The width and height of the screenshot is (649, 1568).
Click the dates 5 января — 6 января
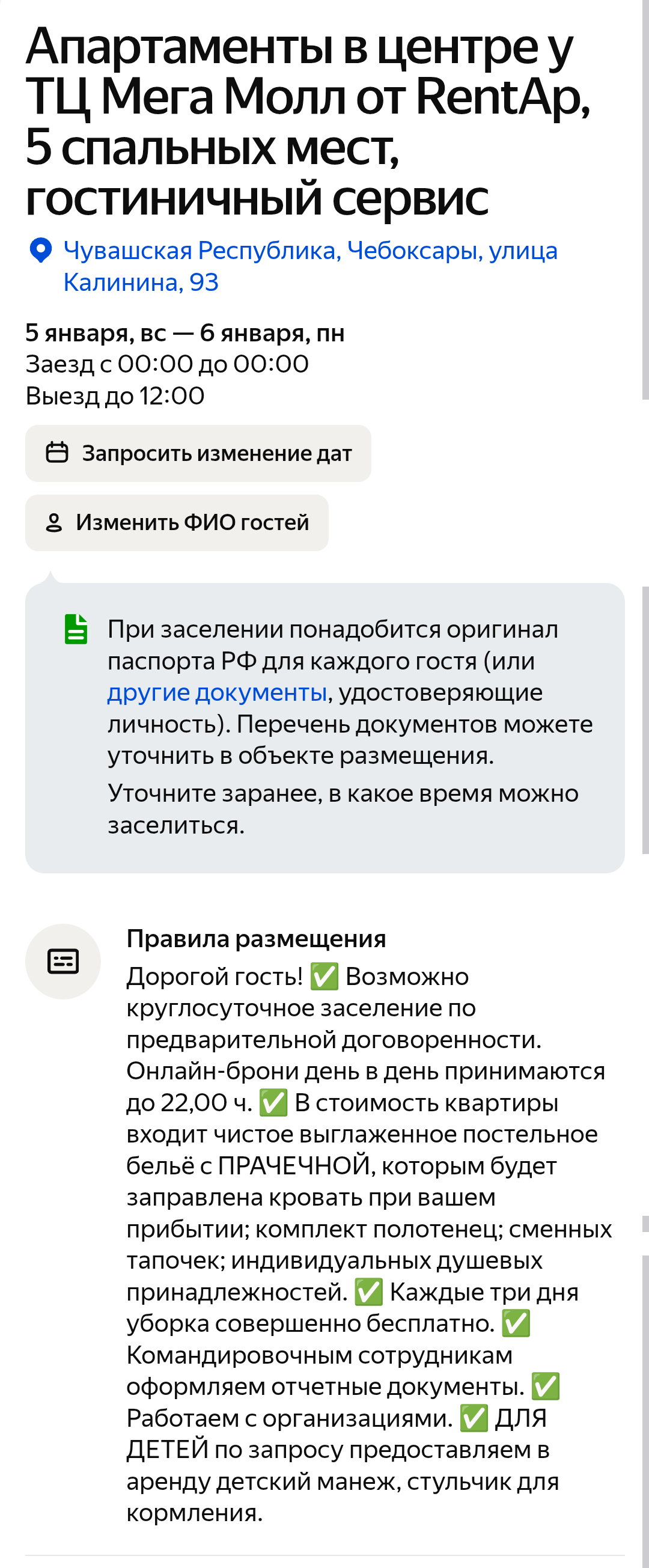coord(185,333)
